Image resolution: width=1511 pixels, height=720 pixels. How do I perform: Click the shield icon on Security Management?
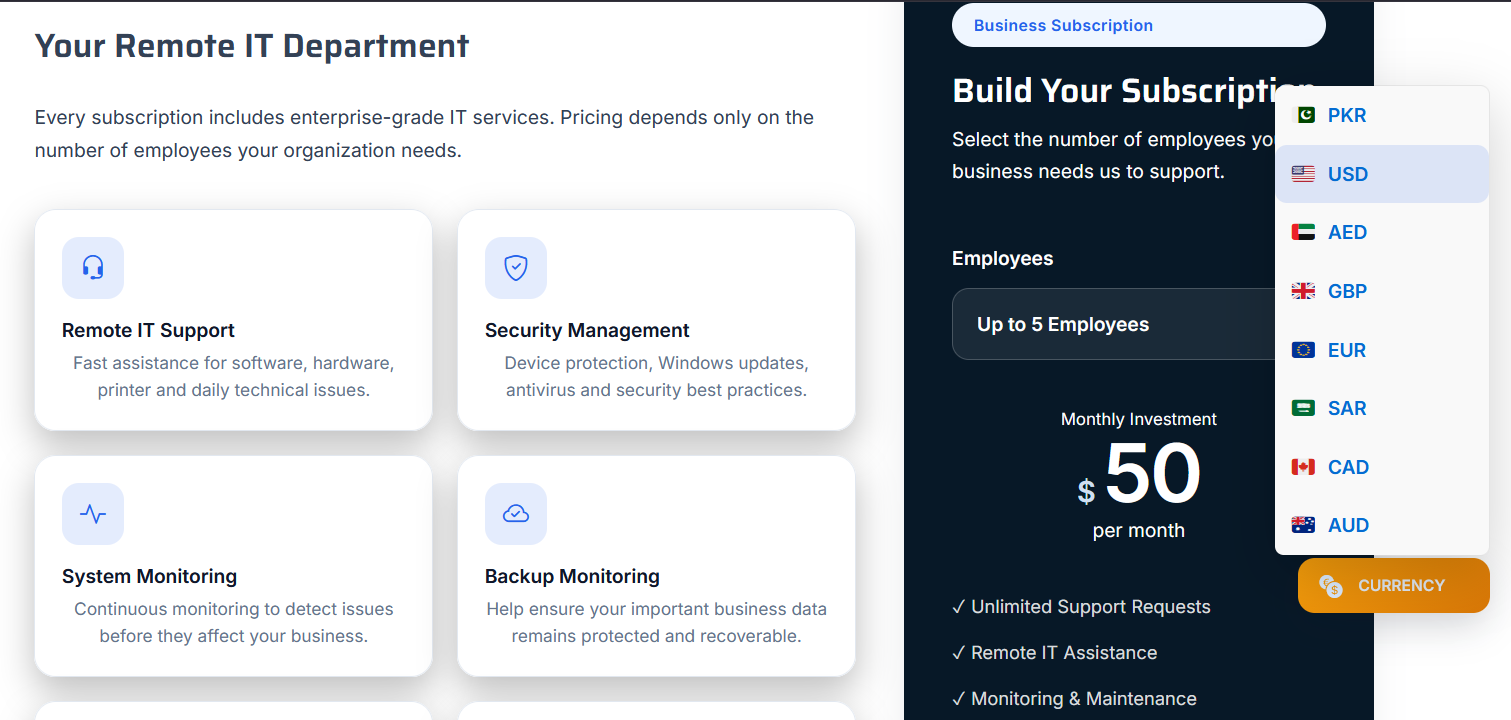[x=516, y=268]
